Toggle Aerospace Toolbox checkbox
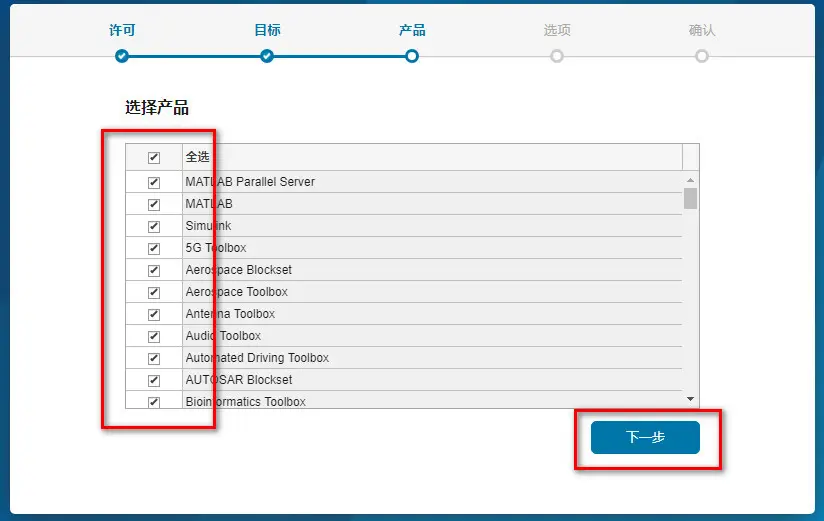 (153, 292)
